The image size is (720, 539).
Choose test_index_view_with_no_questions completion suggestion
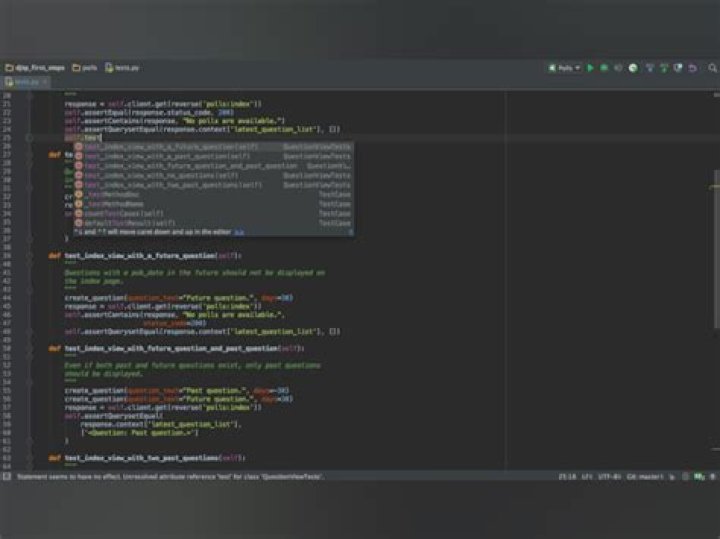click(x=214, y=175)
